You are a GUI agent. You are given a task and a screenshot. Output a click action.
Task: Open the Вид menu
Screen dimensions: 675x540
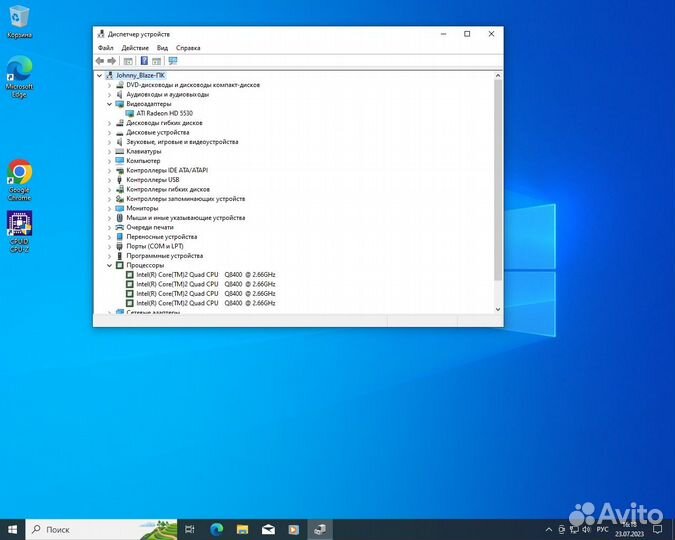[x=162, y=48]
